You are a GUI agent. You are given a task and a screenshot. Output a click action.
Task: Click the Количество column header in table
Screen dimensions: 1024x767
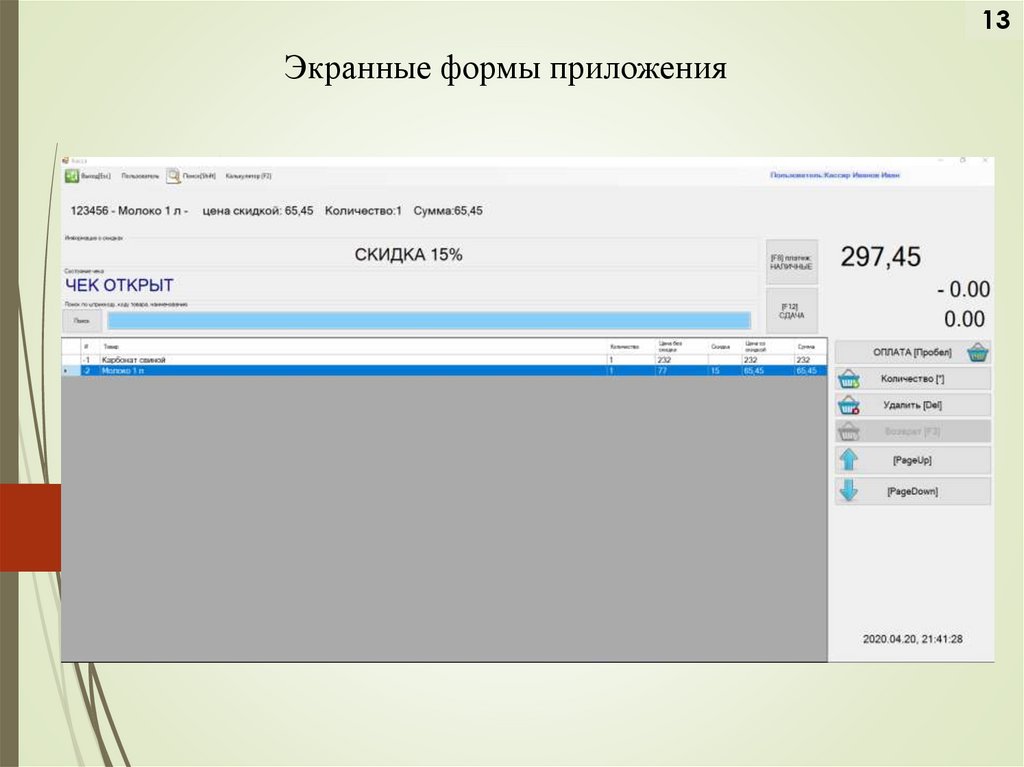click(624, 346)
